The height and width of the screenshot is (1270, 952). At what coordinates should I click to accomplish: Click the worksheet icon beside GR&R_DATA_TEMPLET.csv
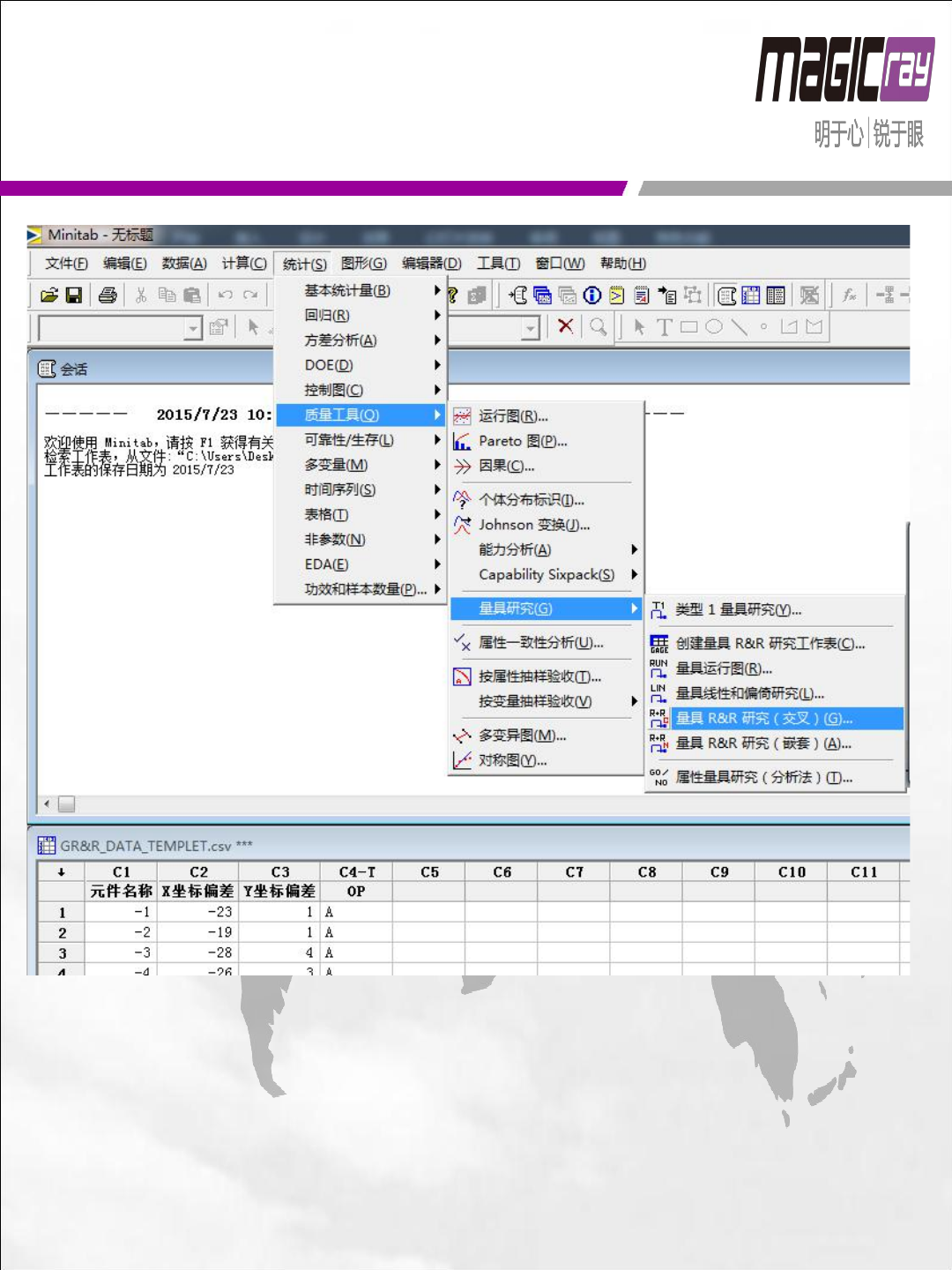click(x=46, y=846)
